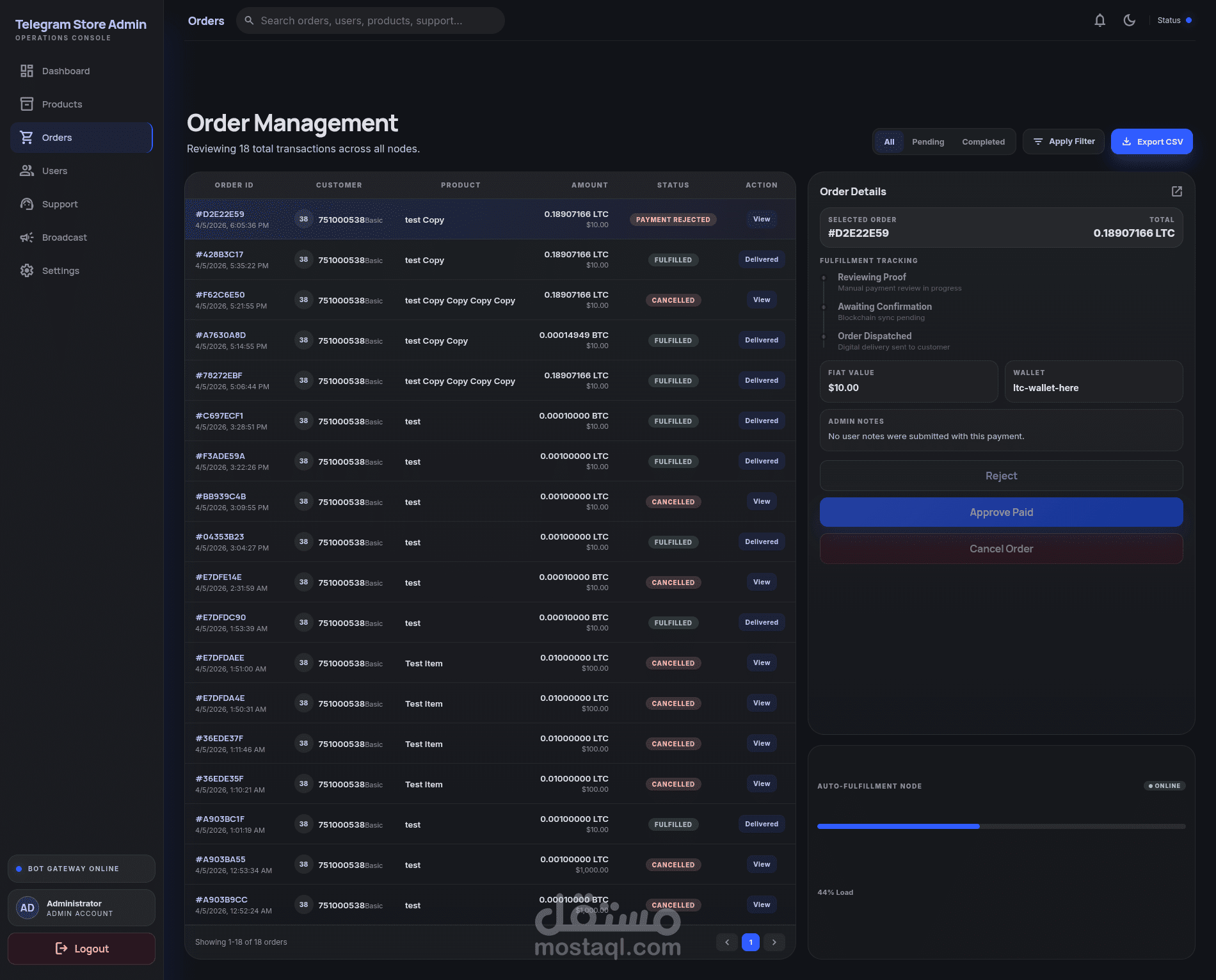Select order ID #E7DFDC90
This screenshot has height=980, width=1216.
point(221,618)
